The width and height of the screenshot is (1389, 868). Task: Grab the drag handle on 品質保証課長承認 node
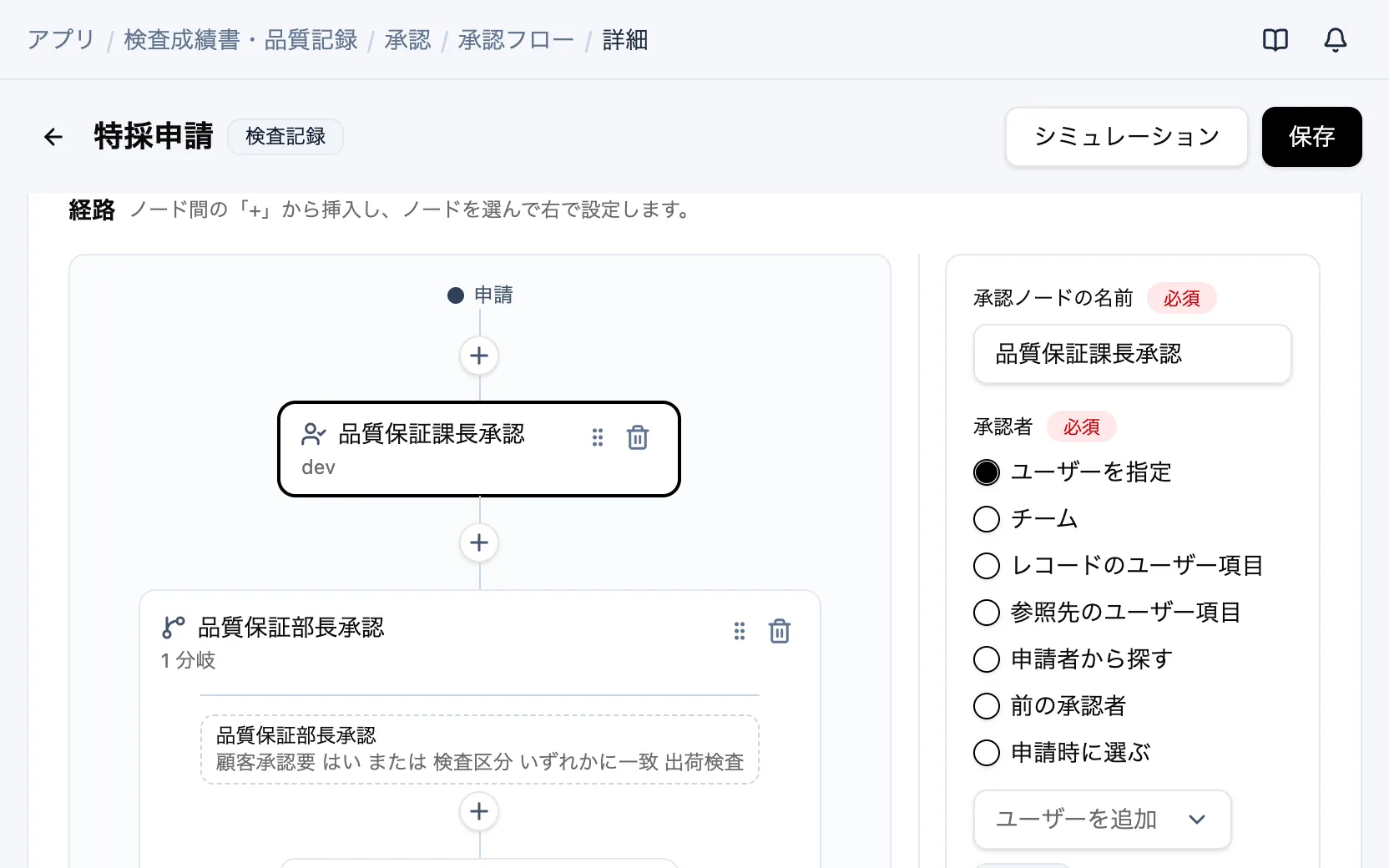click(x=598, y=437)
